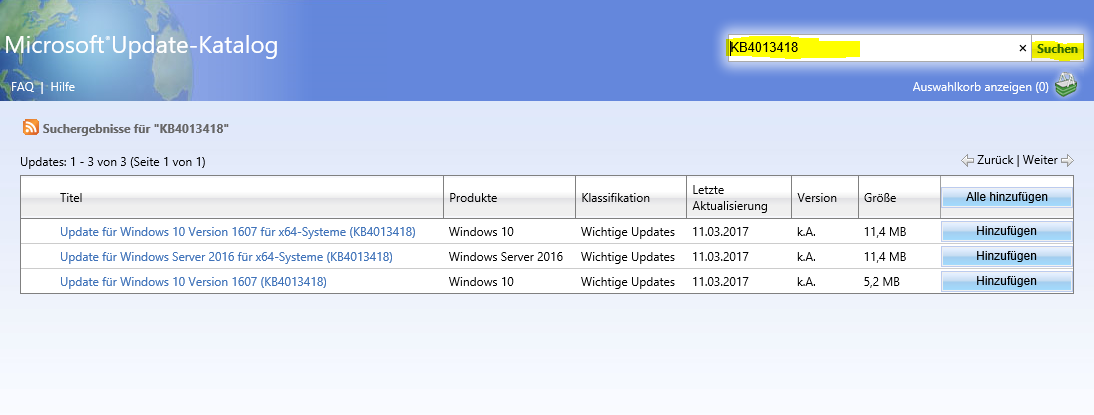Click Alle hinzufügen button
The width and height of the screenshot is (1094, 415).
[x=1006, y=197]
